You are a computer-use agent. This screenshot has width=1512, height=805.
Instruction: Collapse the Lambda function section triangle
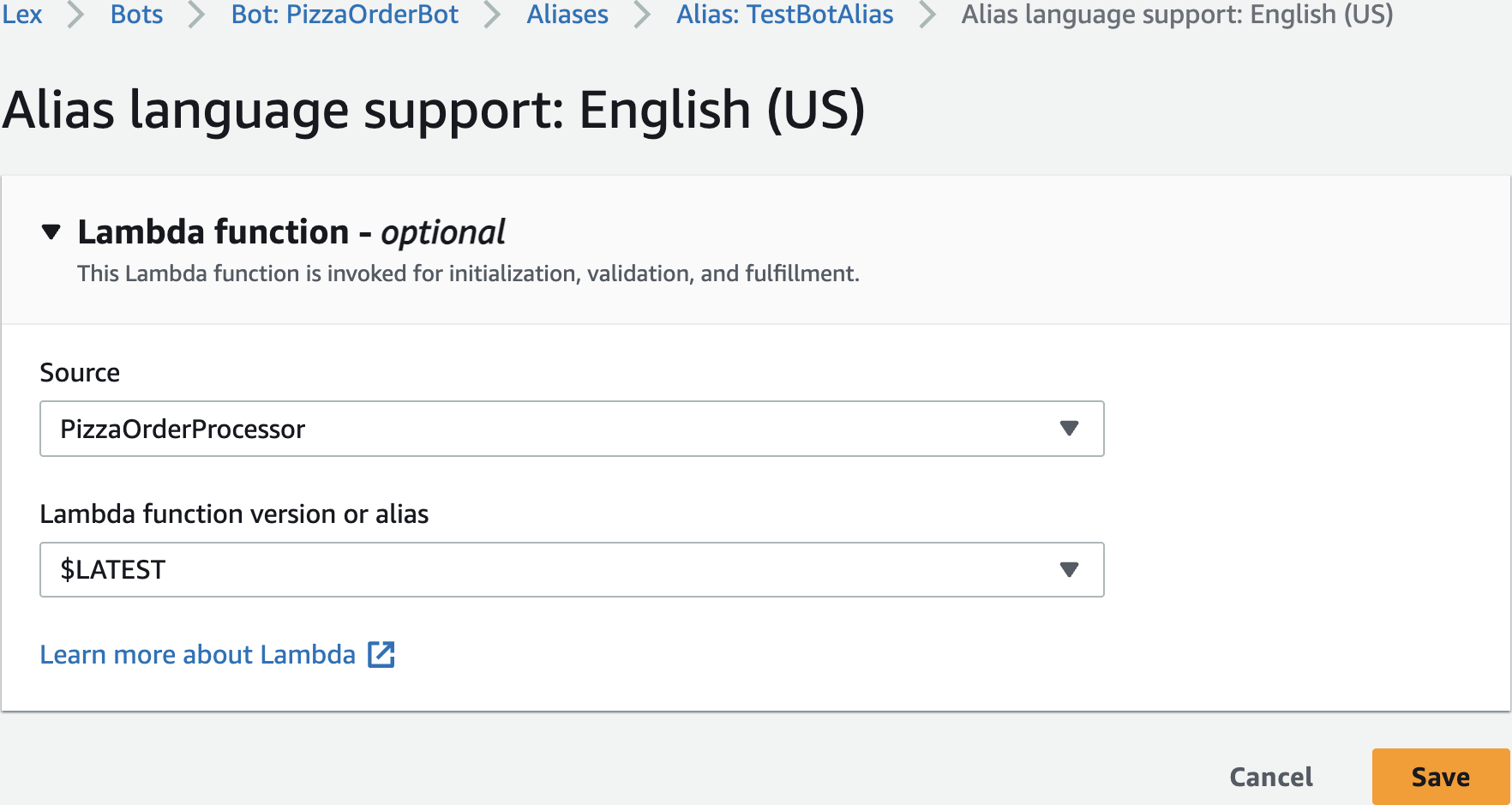(x=51, y=231)
